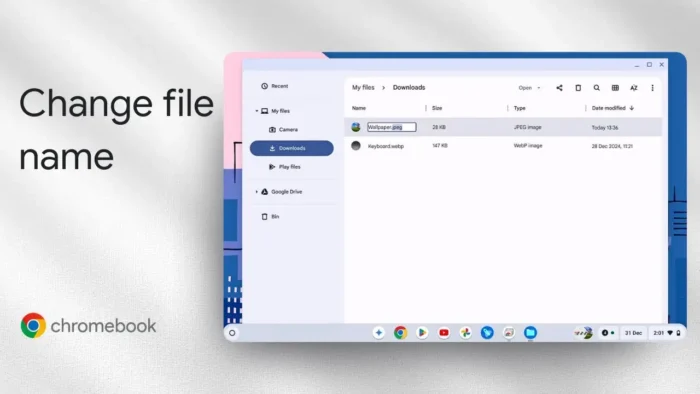This screenshot has height=394, width=700.
Task: Launch Google Photos from the shelf
Action: click(466, 333)
